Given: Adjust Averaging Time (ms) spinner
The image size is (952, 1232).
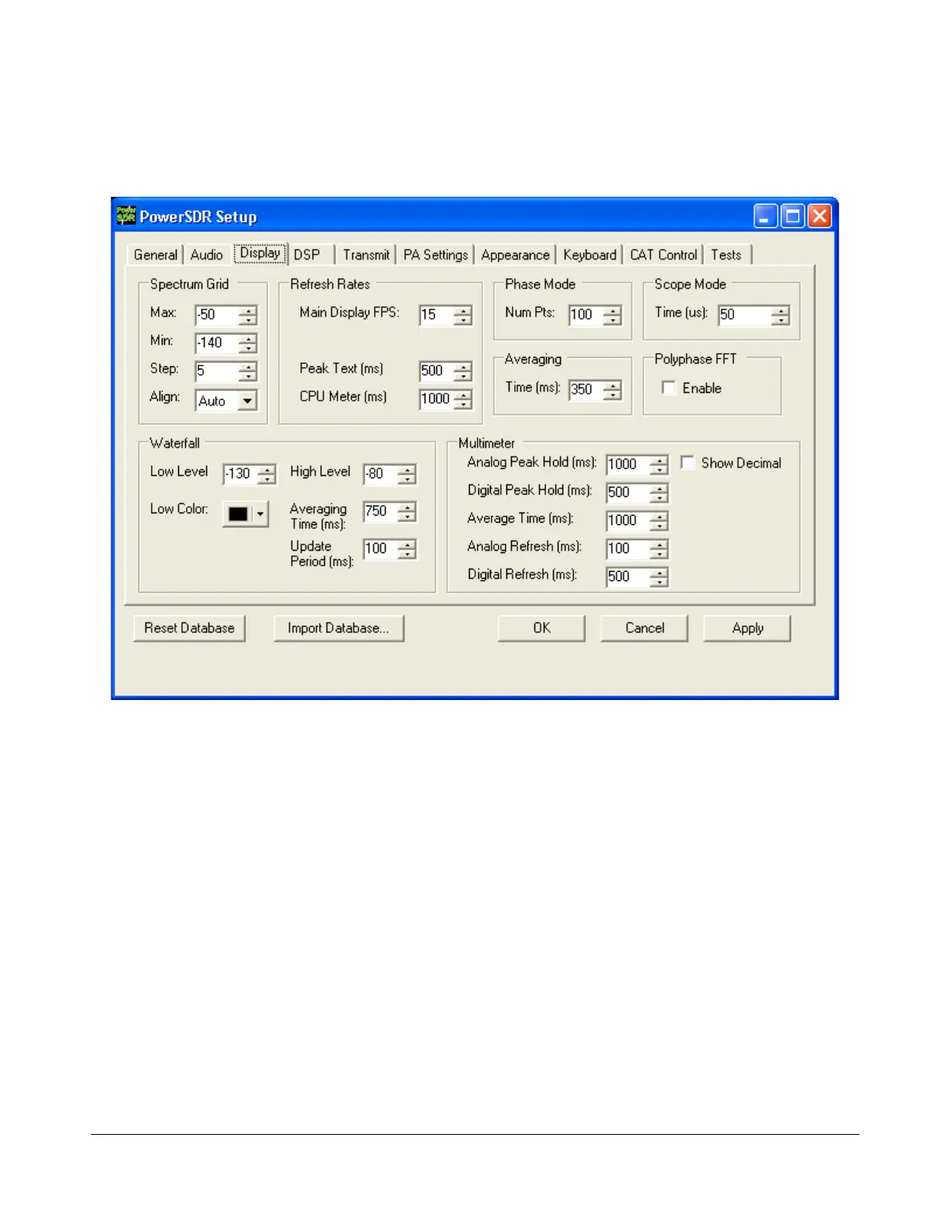Looking at the screenshot, I should tap(612, 390).
